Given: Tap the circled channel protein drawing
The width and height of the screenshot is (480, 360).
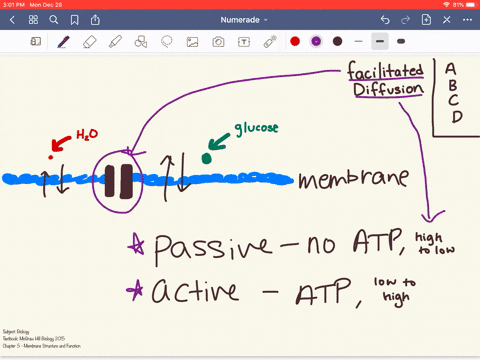Looking at the screenshot, I should point(118,181).
